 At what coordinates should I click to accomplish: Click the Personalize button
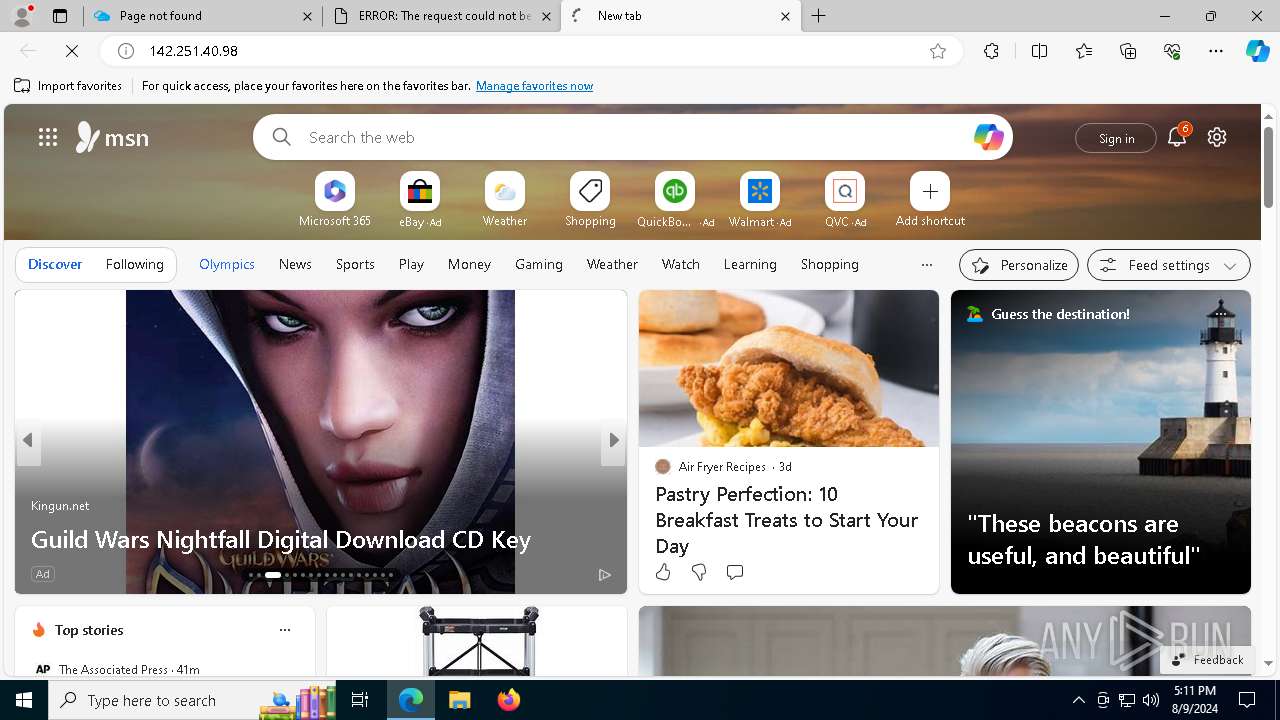pyautogui.click(x=1019, y=265)
